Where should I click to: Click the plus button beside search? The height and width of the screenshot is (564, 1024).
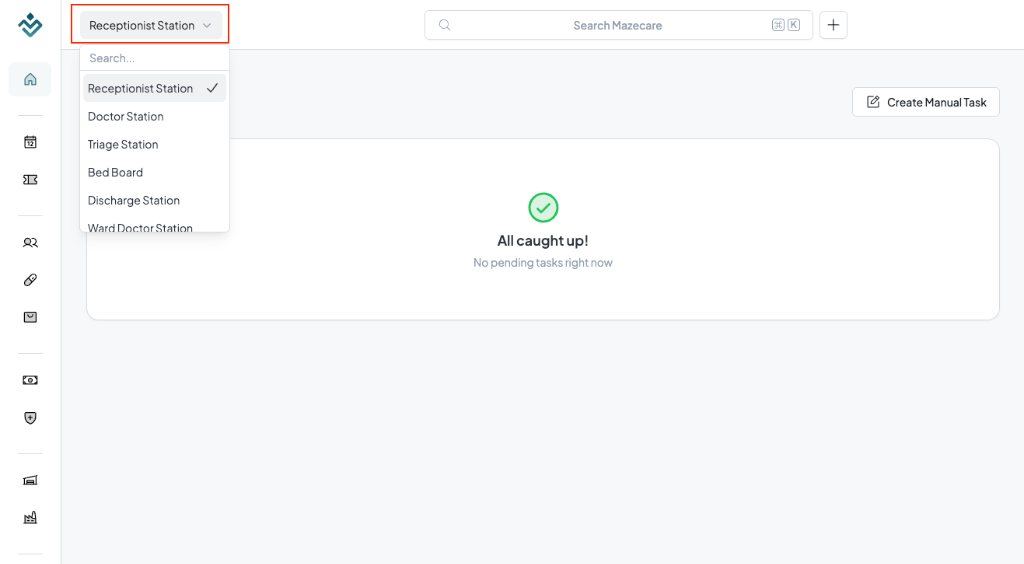[833, 25]
